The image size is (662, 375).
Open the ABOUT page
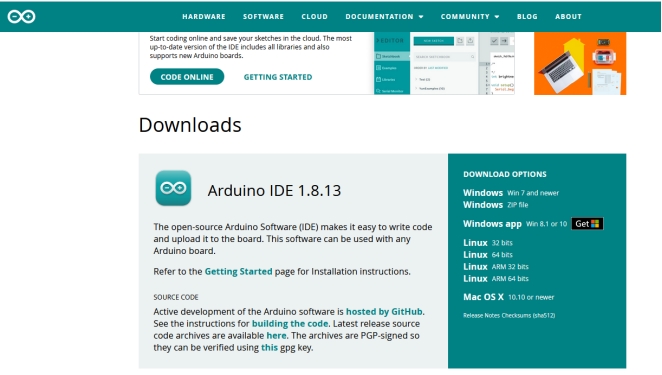point(568,16)
